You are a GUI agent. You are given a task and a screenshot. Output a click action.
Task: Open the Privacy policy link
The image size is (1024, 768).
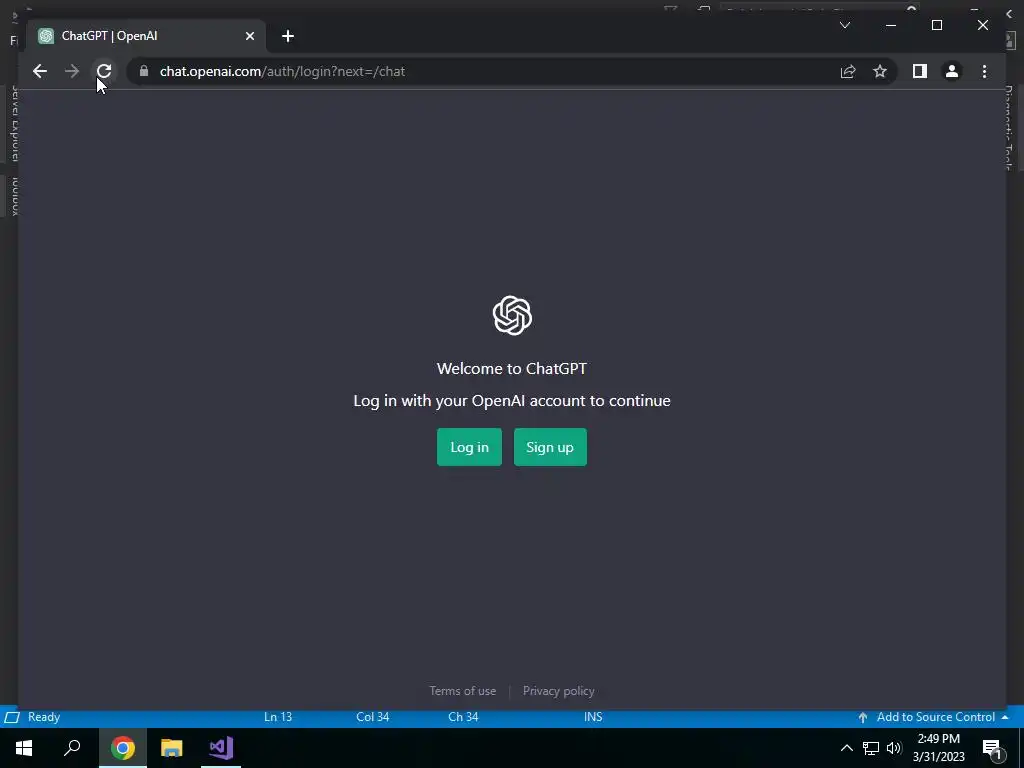pos(558,691)
